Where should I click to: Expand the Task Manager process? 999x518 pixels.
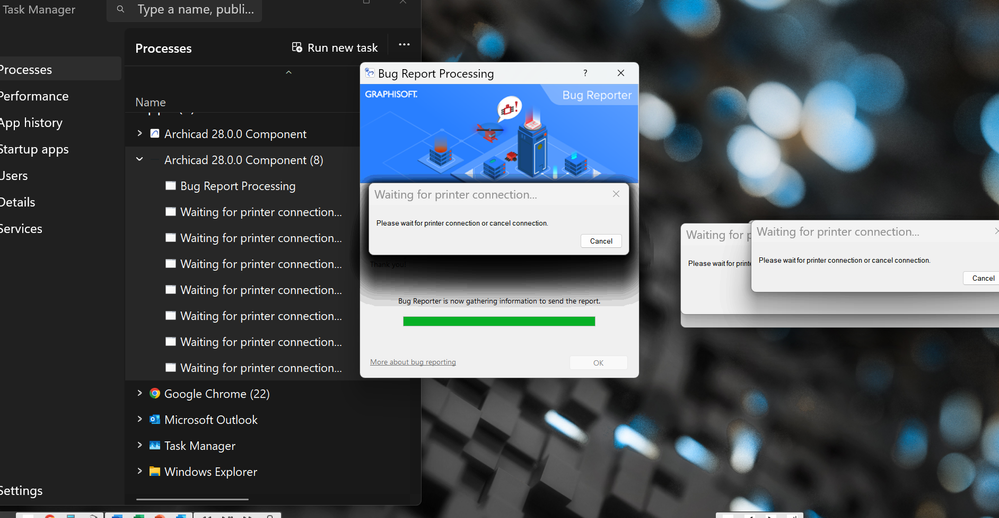pos(140,445)
